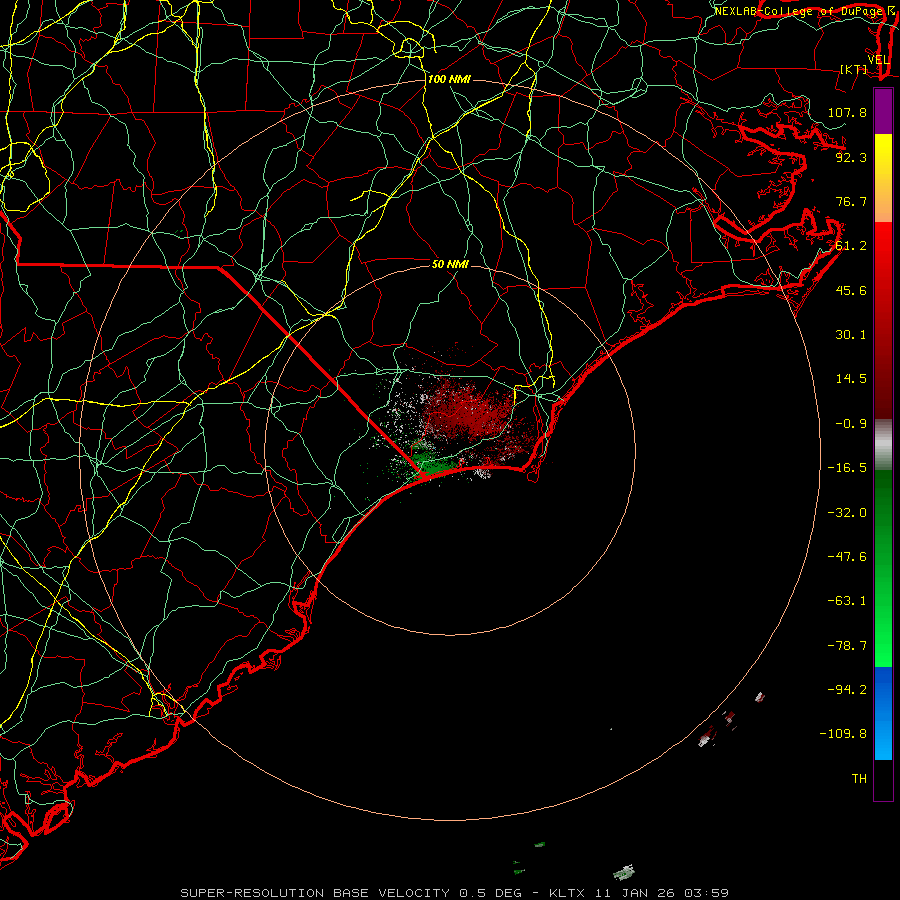900x900 pixels.
Task: Select the -78.7 legend value
Action: tap(847, 646)
